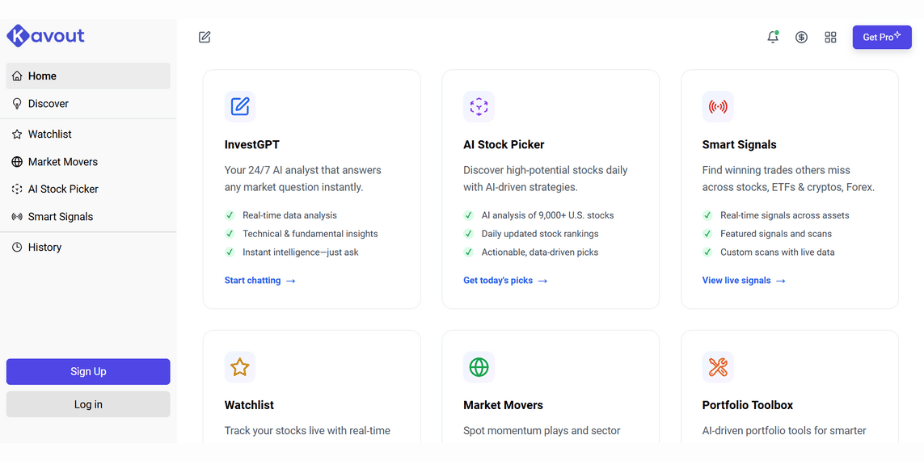This screenshot has width=924, height=462.
Task: Click the Log in button
Action: tap(88, 404)
